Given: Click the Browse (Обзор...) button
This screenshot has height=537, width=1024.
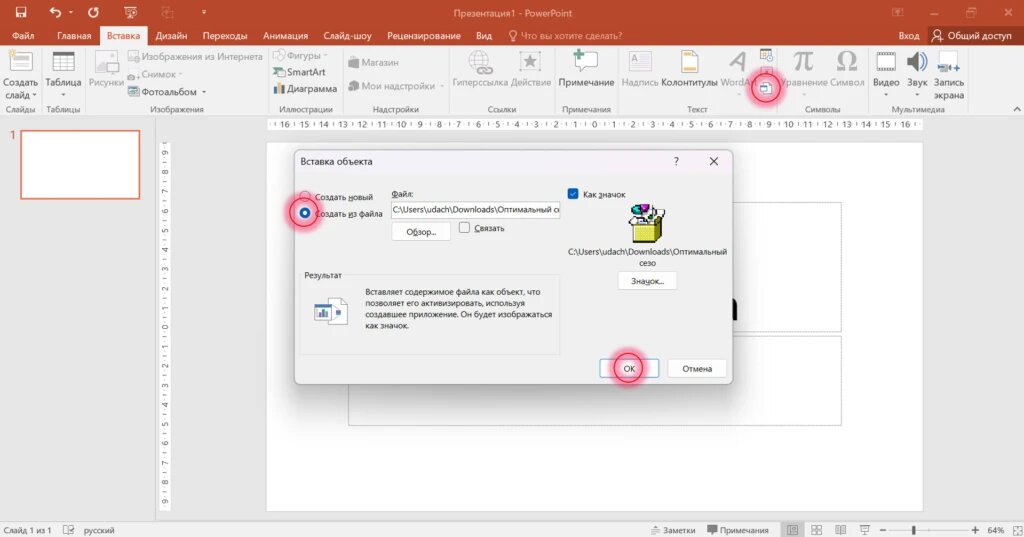Looking at the screenshot, I should click(421, 232).
